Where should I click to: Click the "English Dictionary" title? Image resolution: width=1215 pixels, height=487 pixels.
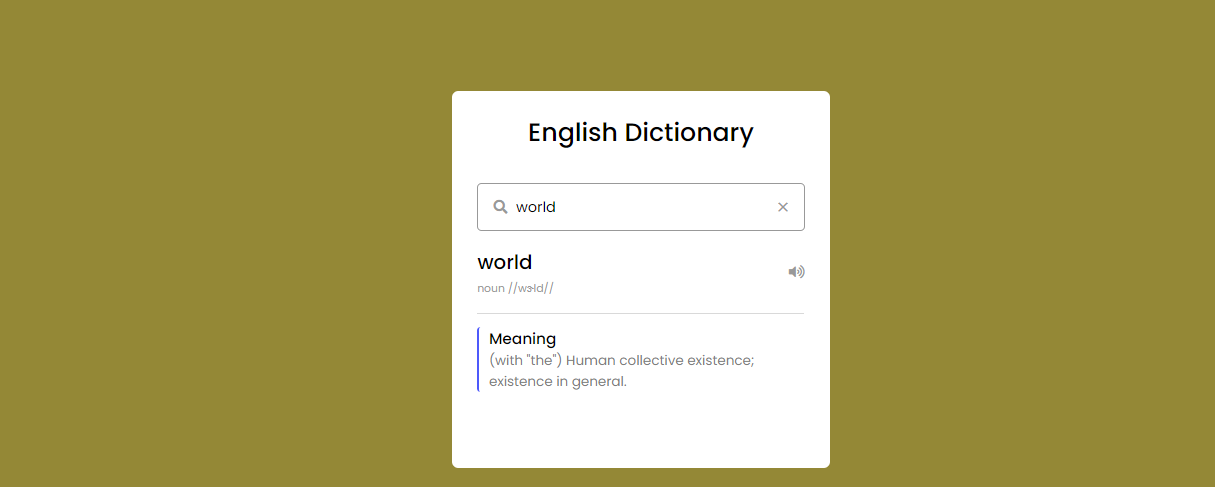point(640,132)
